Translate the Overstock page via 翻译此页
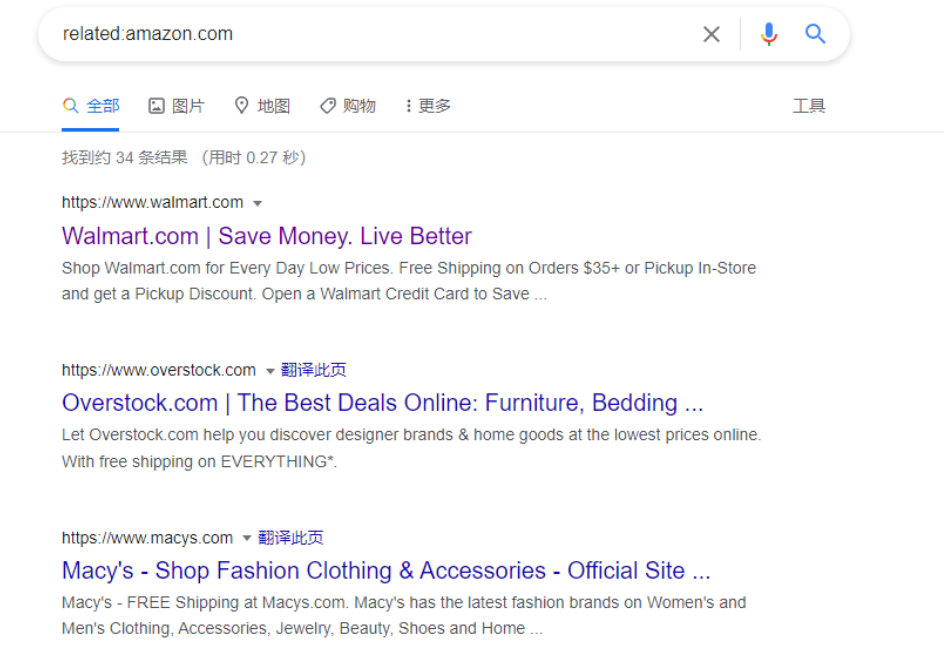 click(x=315, y=370)
